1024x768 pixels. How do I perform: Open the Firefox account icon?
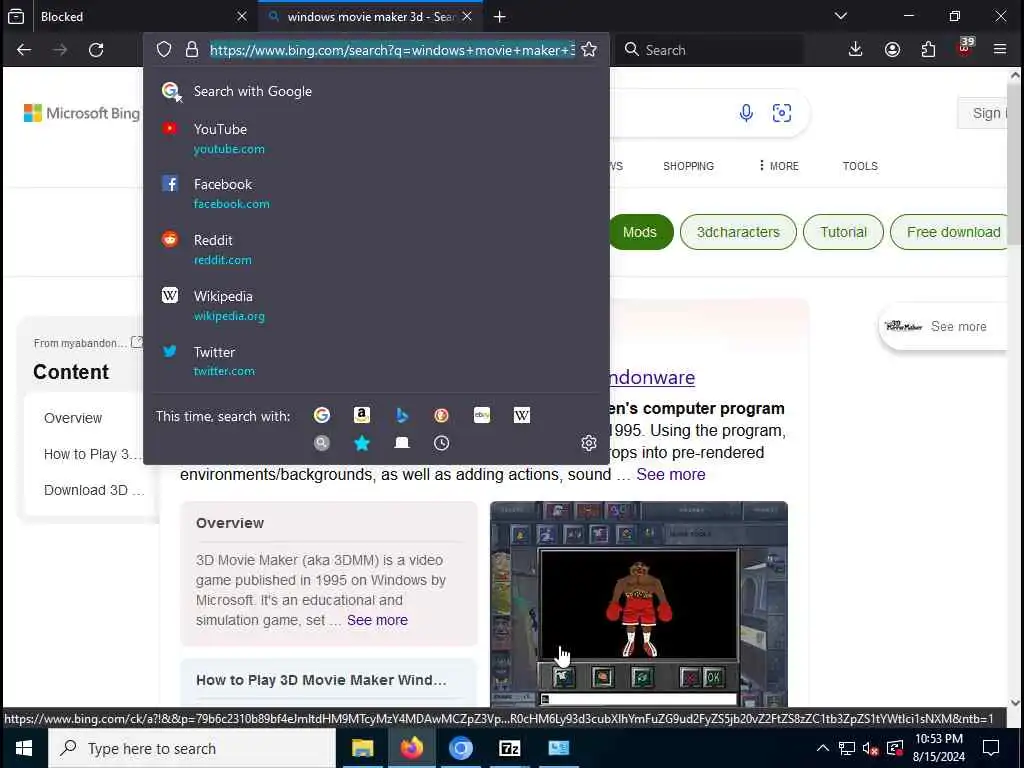pos(892,50)
